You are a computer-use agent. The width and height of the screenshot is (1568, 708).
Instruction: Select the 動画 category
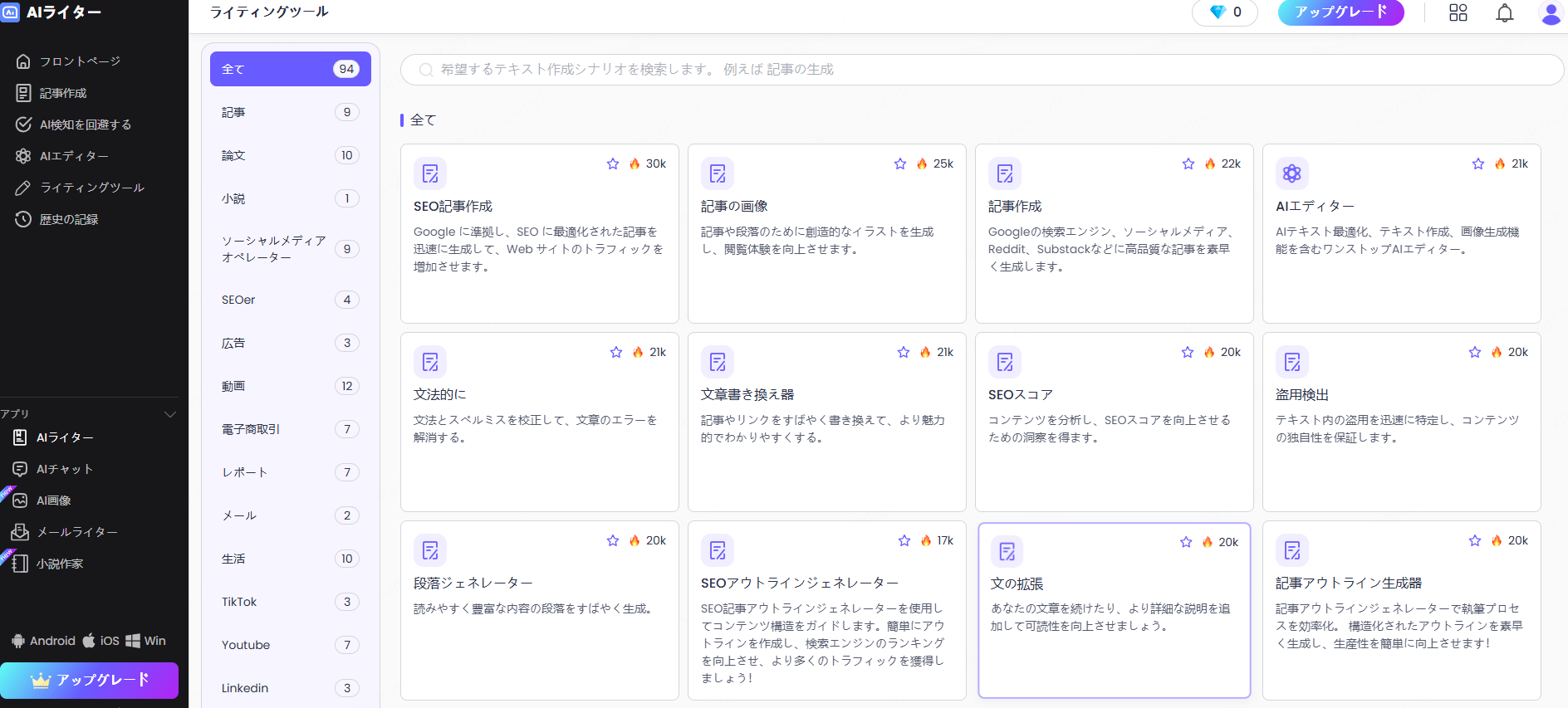pos(291,386)
